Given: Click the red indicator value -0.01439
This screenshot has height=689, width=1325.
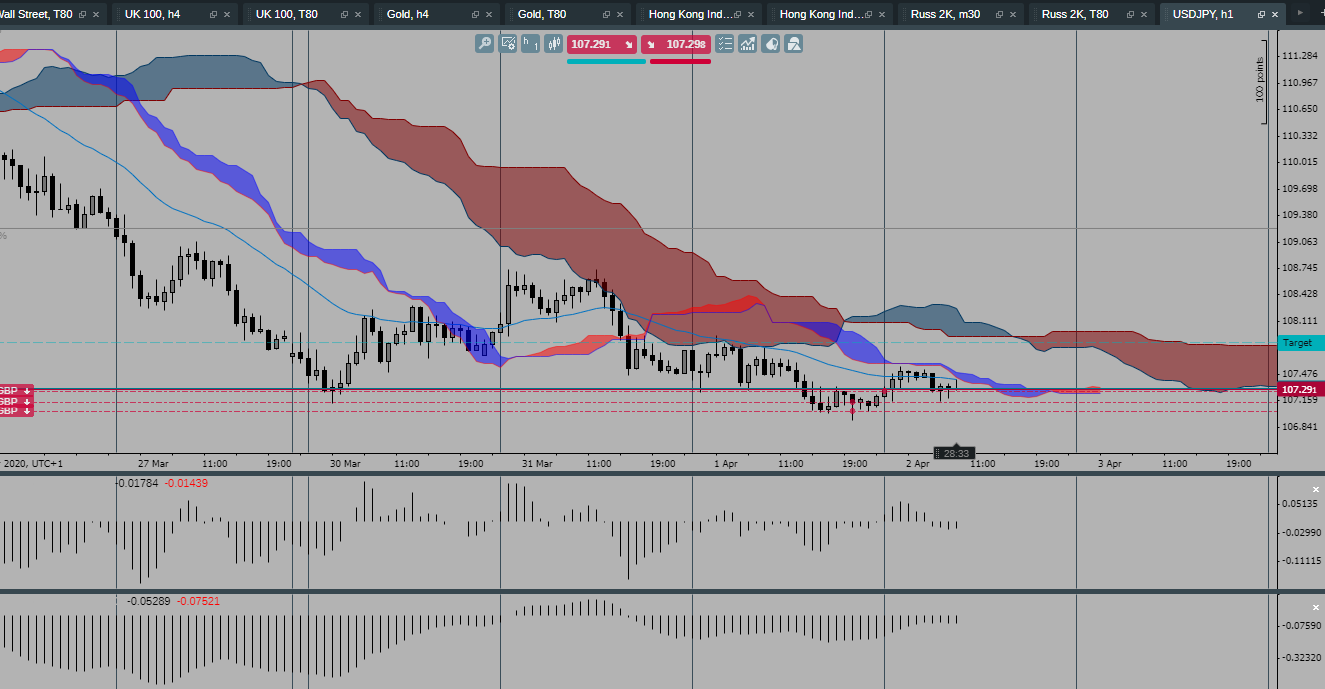Looking at the screenshot, I should pos(187,484).
